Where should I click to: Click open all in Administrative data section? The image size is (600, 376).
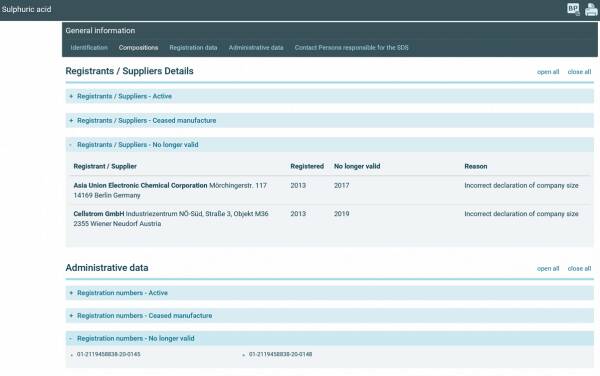[548, 269]
